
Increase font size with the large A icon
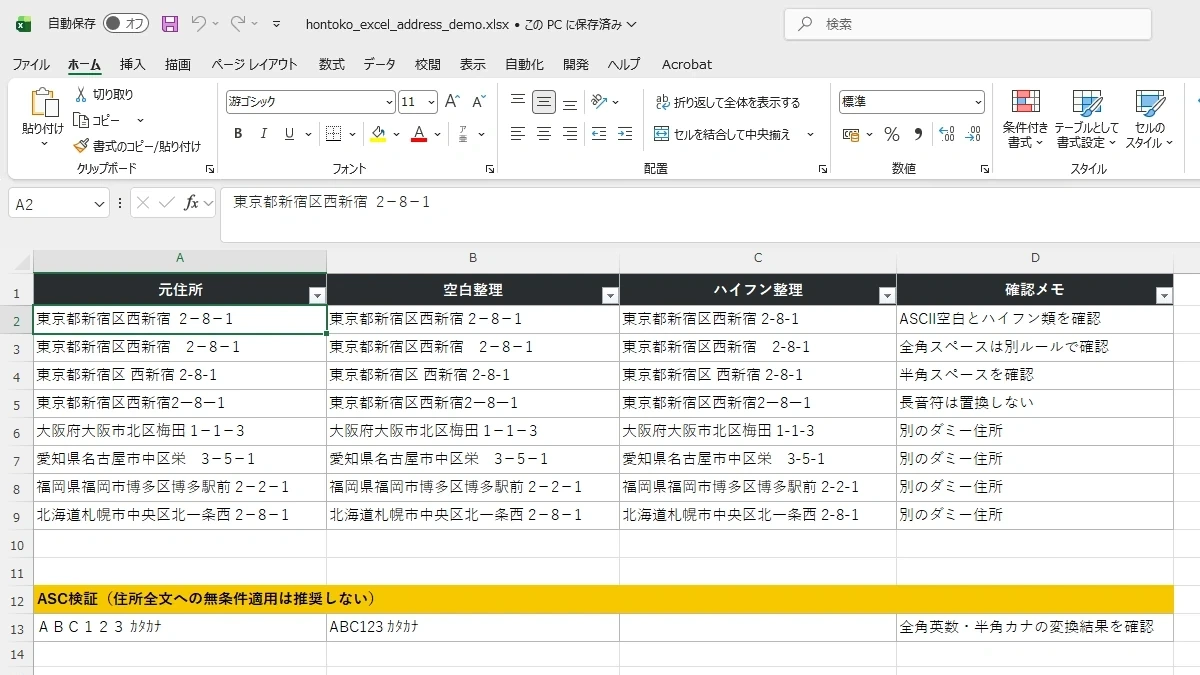452,102
